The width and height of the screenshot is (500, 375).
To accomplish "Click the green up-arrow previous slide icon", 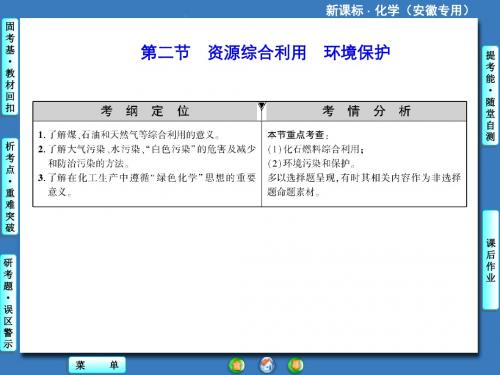I will click(237, 365).
